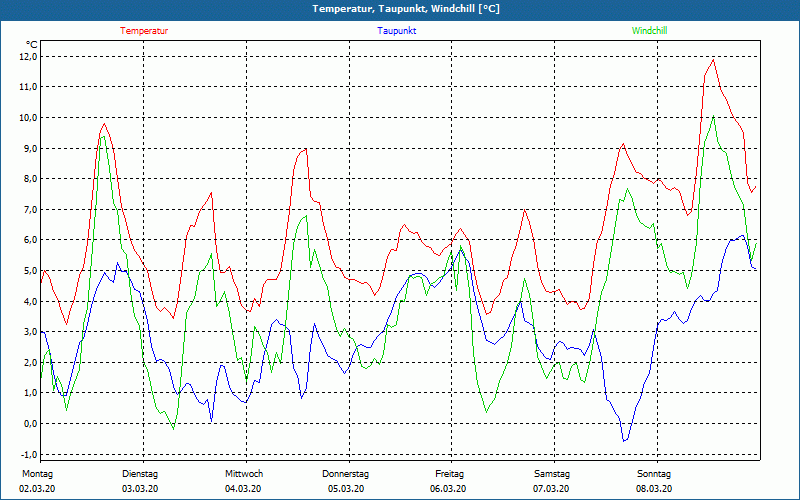Click the date 06.03.20
Image resolution: width=800 pixels, height=500 pixels.
point(448,489)
